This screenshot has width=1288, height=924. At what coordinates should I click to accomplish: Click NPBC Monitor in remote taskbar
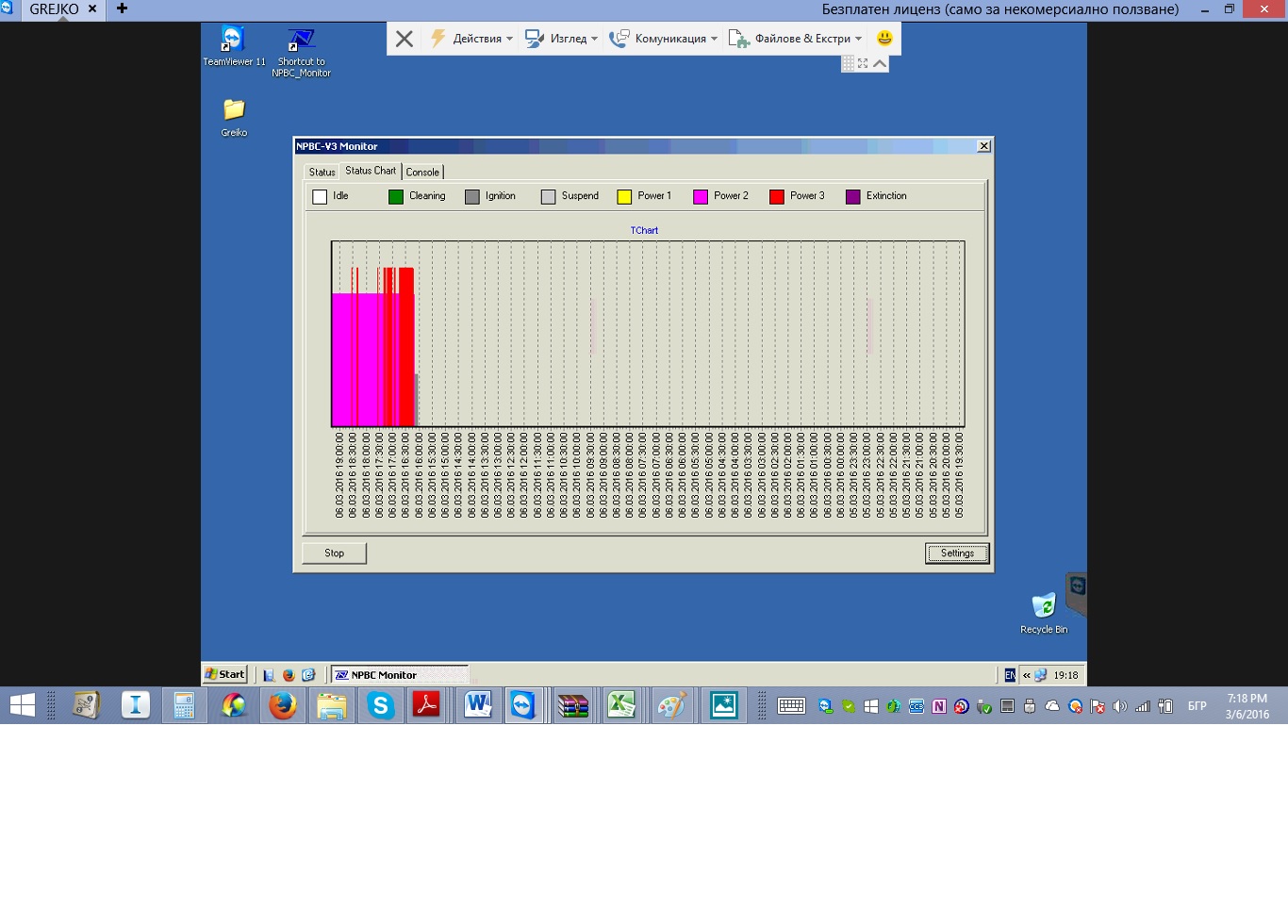click(x=399, y=675)
